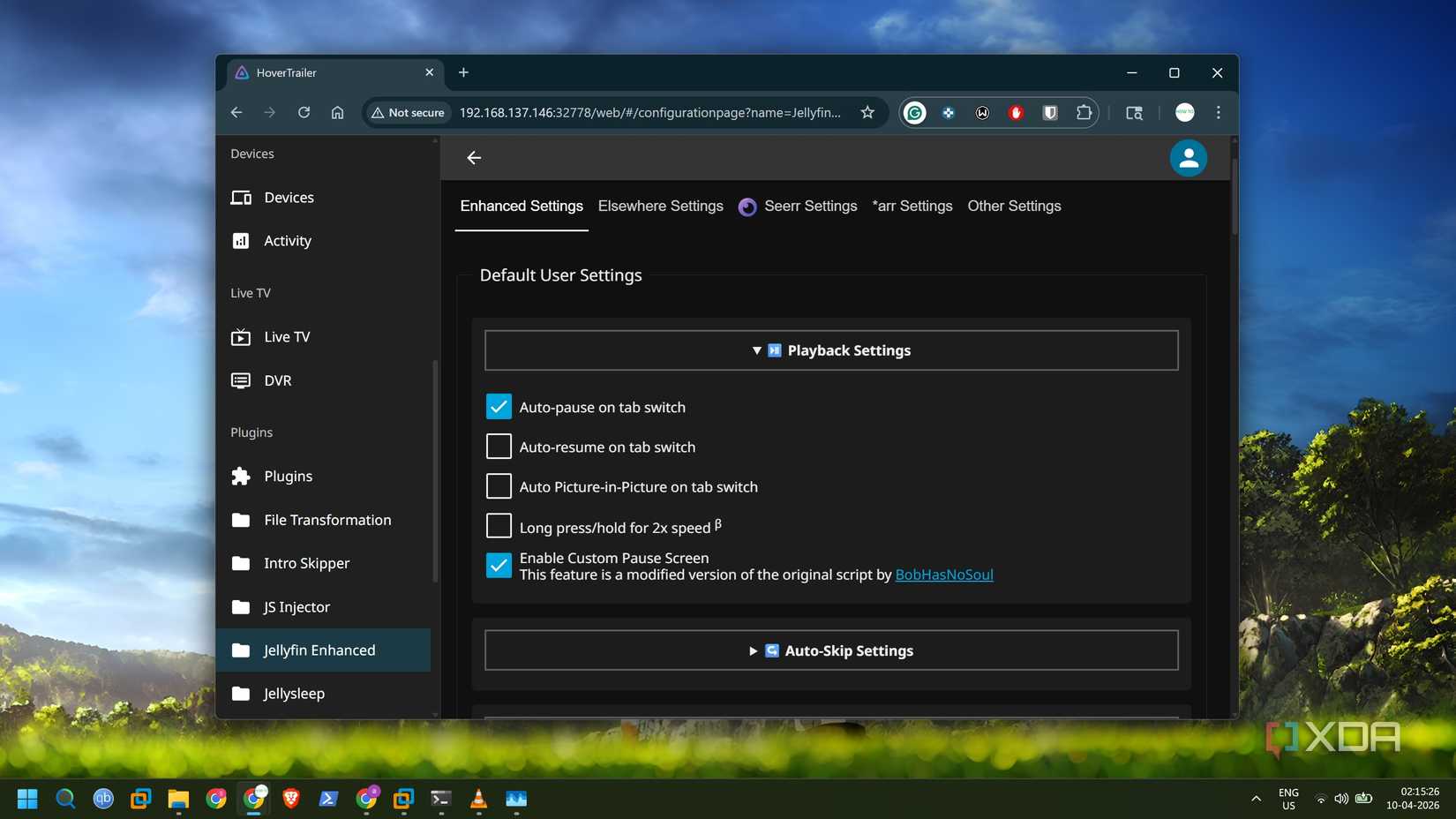Select Jellyfin Enhanced in the sidebar

click(x=323, y=650)
